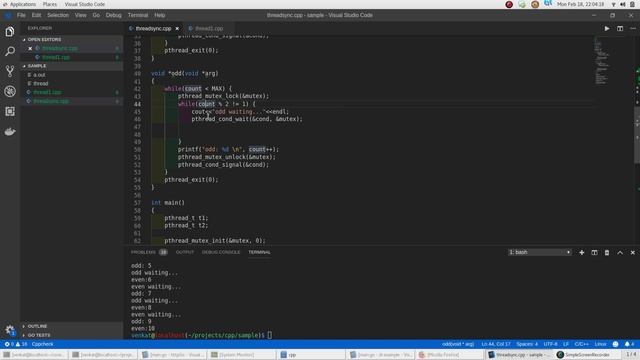Add a new terminal with plus icon
The height and width of the screenshot is (360, 640).
point(582,253)
